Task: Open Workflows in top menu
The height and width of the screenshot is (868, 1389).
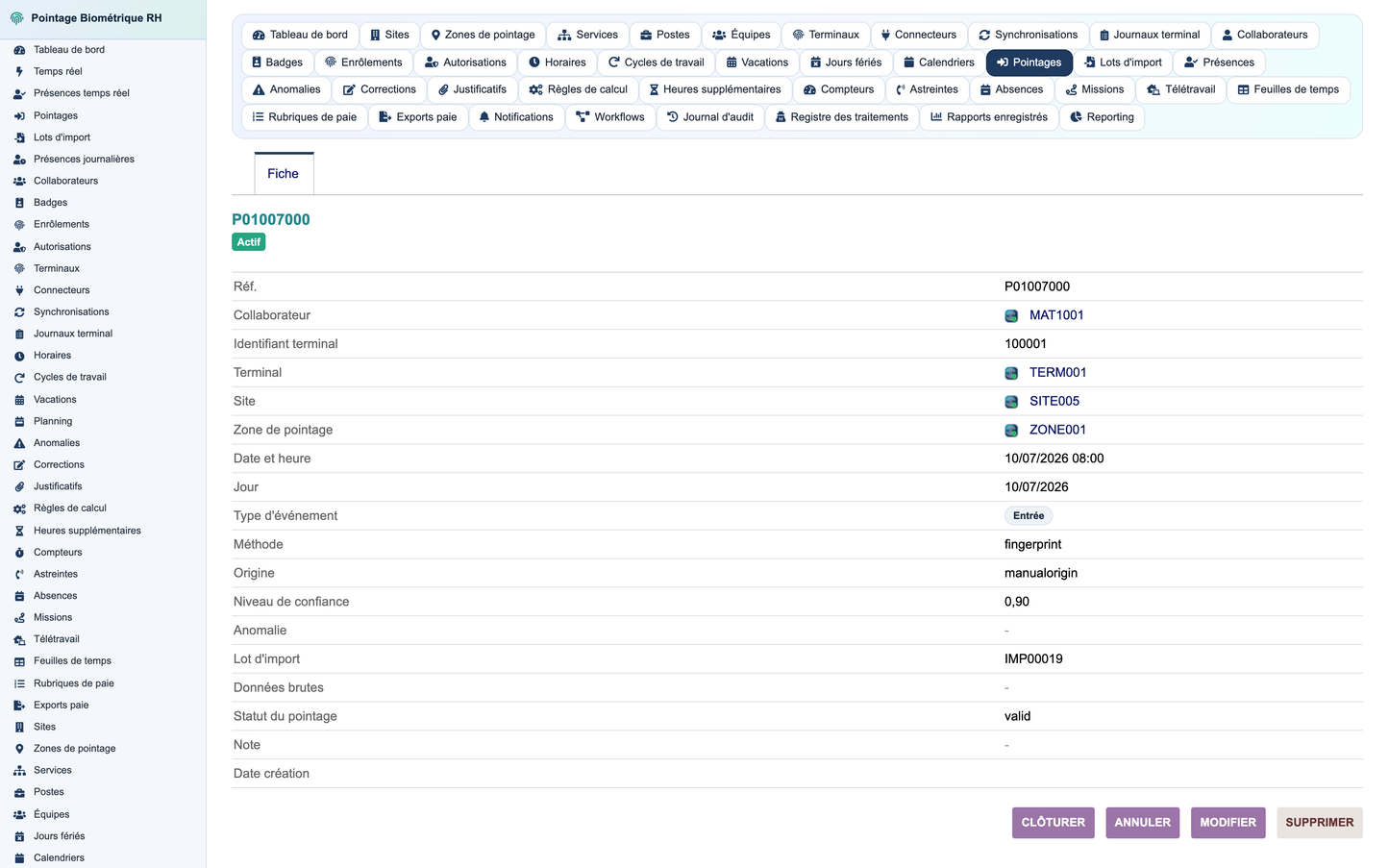Action: pos(610,117)
